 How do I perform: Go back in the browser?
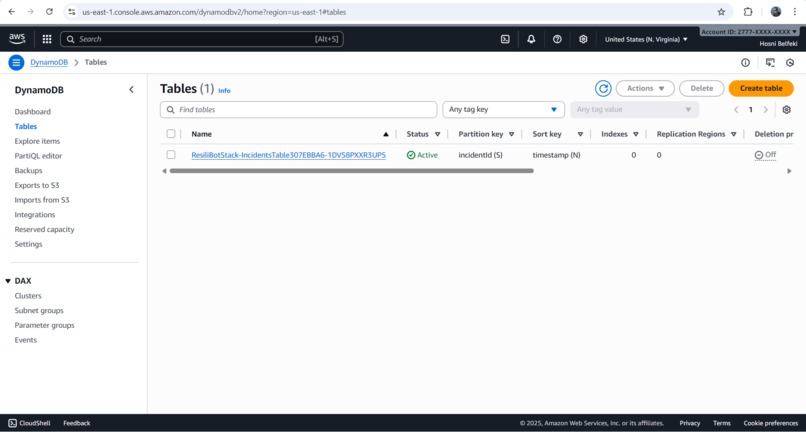pyautogui.click(x=11, y=11)
